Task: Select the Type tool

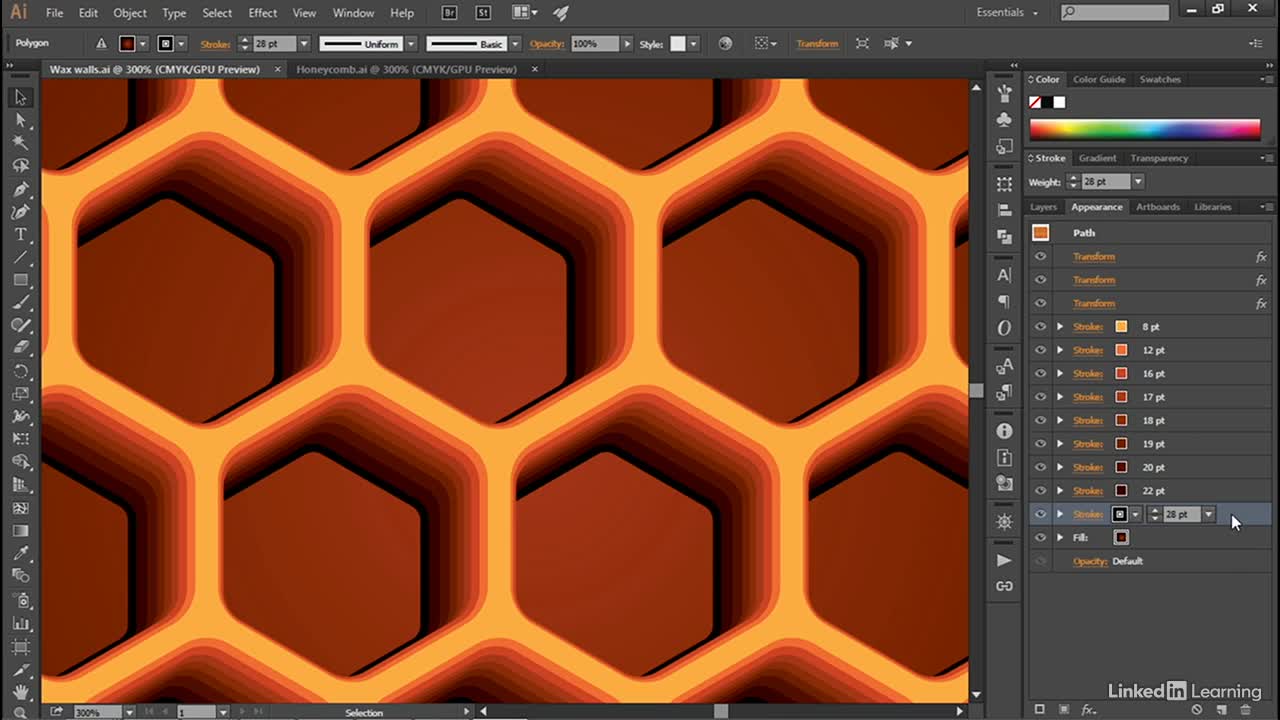Action: point(20,235)
